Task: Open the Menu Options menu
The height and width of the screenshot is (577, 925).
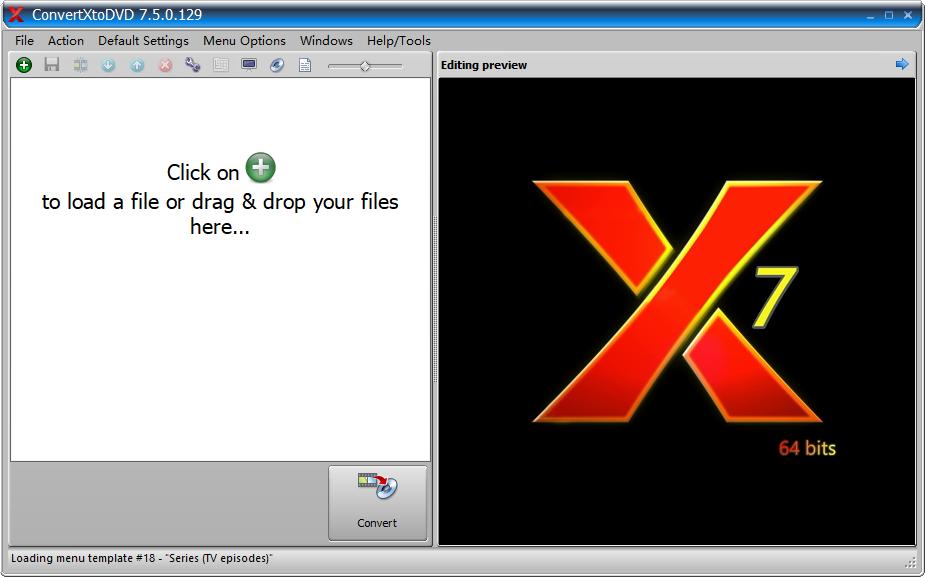Action: (x=244, y=41)
